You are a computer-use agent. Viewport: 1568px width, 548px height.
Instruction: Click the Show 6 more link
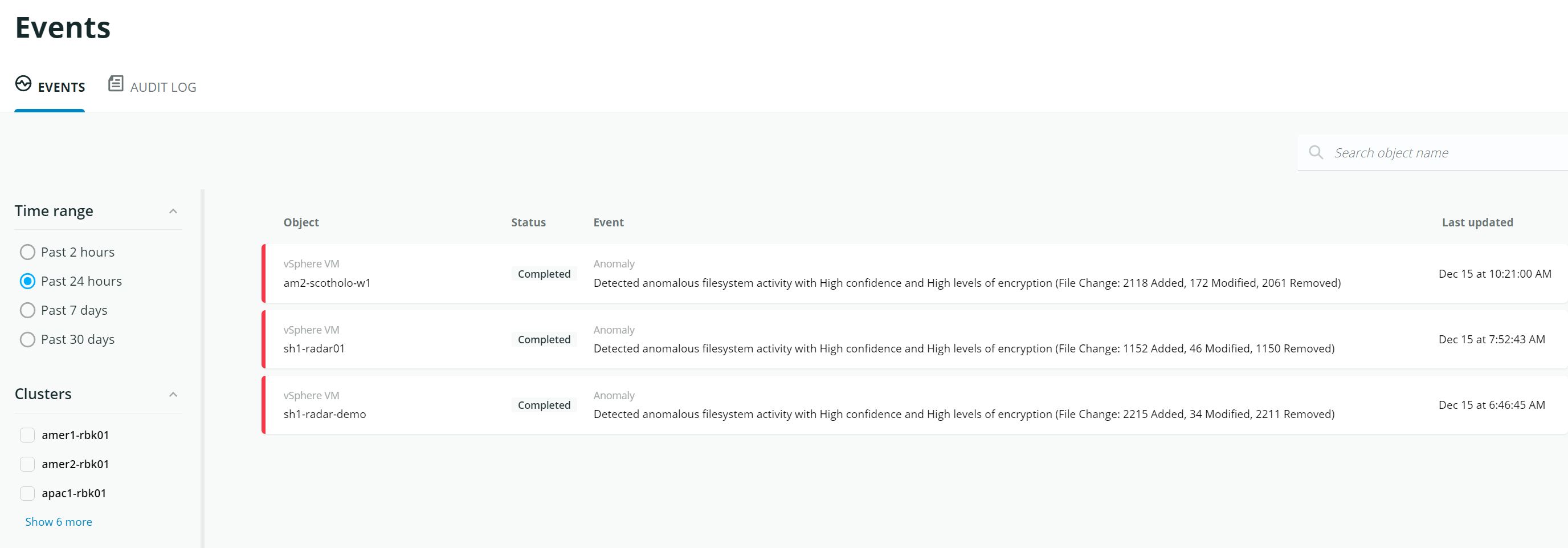point(59,522)
